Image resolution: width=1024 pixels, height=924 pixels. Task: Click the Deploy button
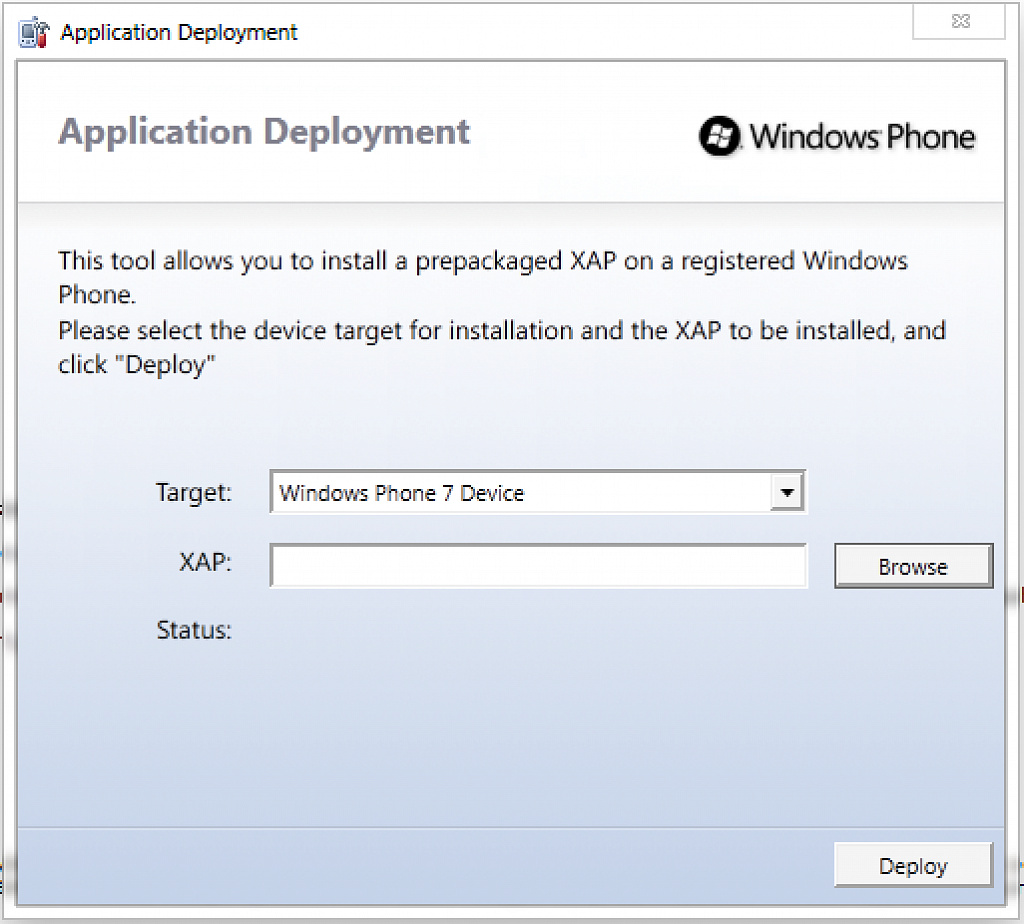pos(913,865)
